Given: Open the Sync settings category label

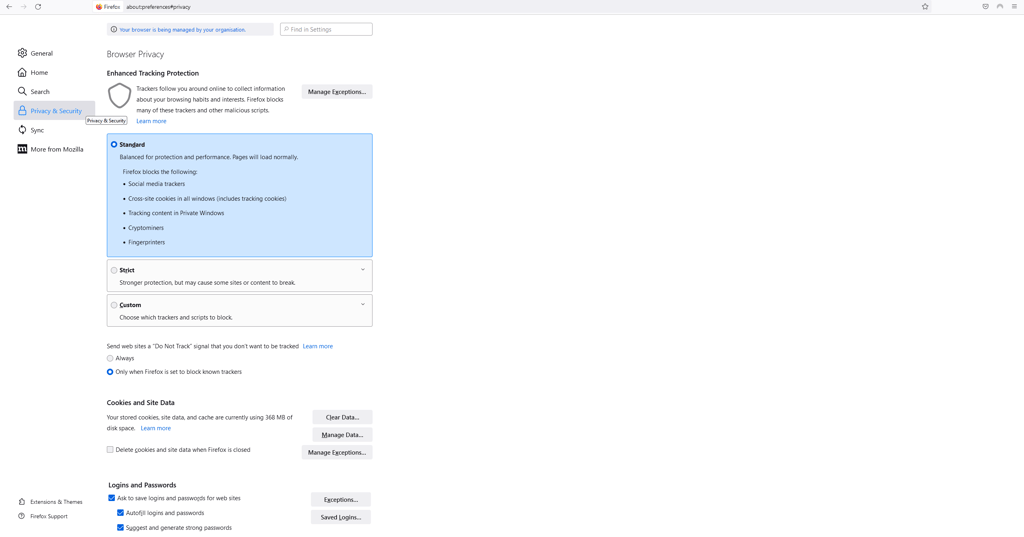Looking at the screenshot, I should pyautogui.click(x=37, y=130).
